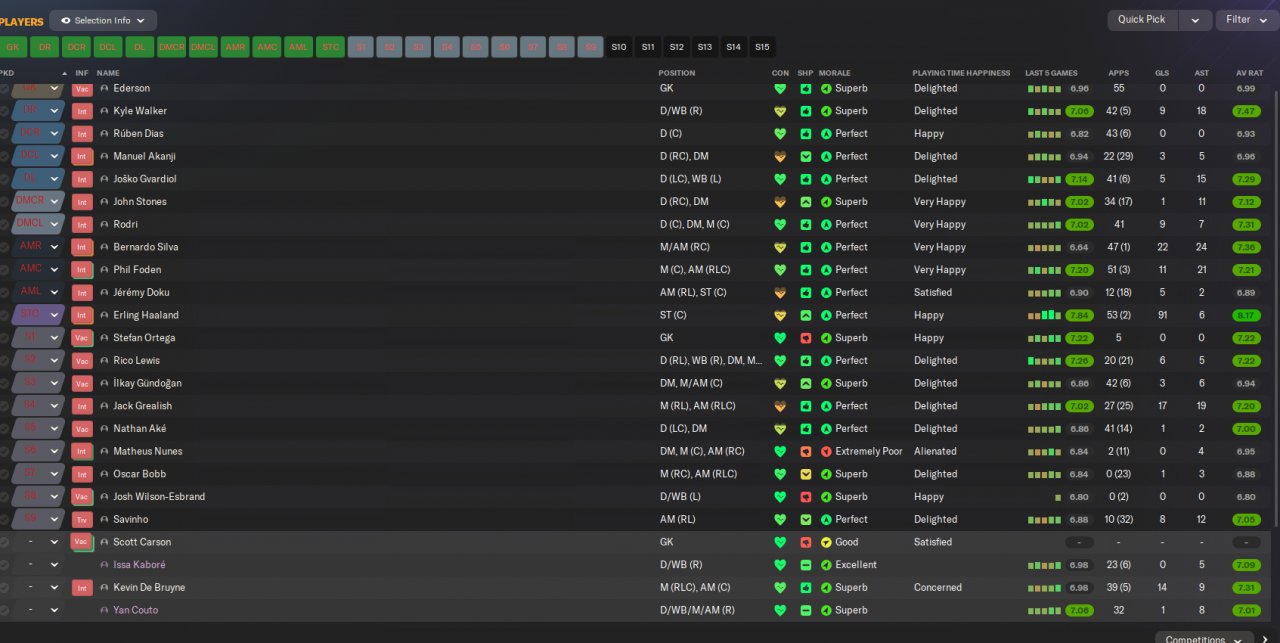
Task: Toggle the pick checkmark for Rúben Dias
Action: [x=4, y=134]
